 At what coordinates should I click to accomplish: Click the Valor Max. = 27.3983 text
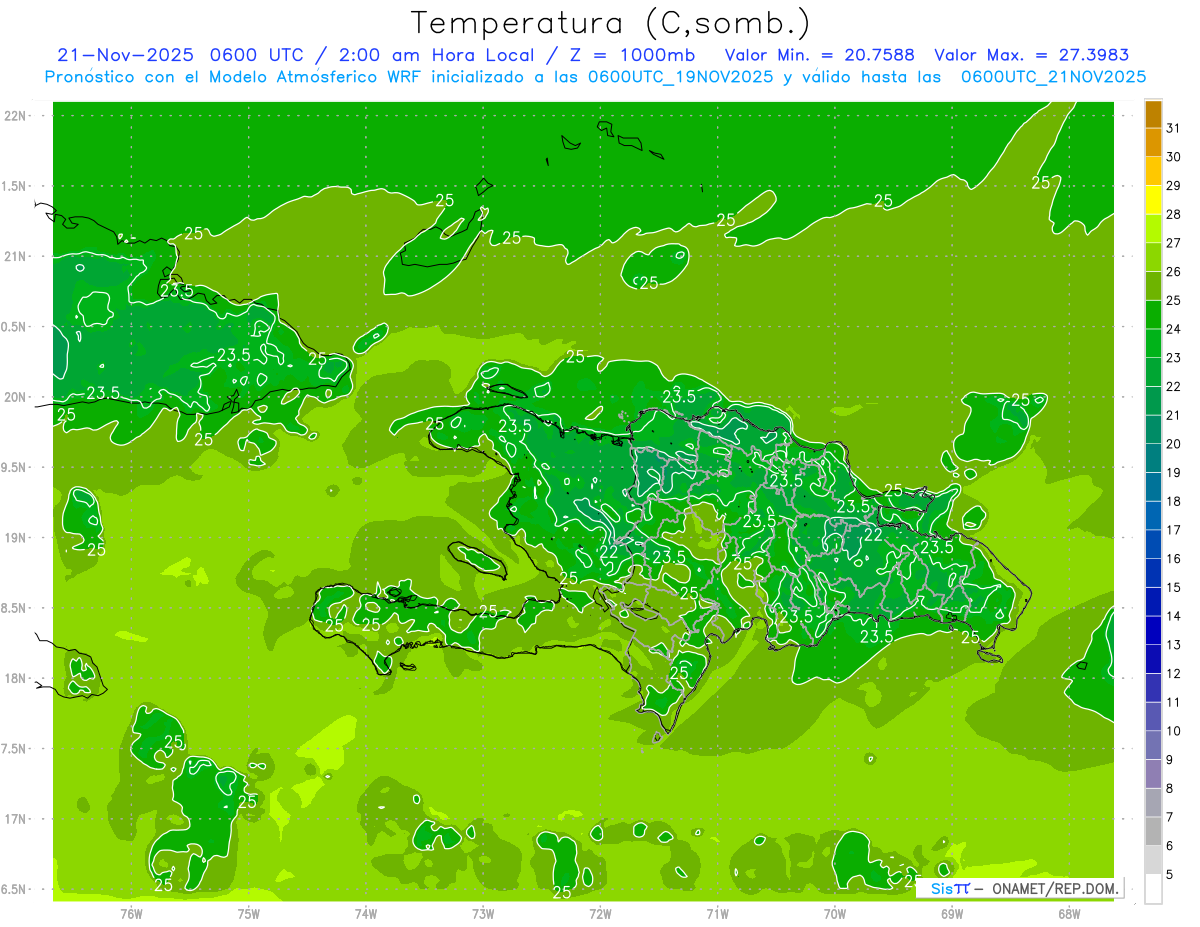pos(1031,55)
